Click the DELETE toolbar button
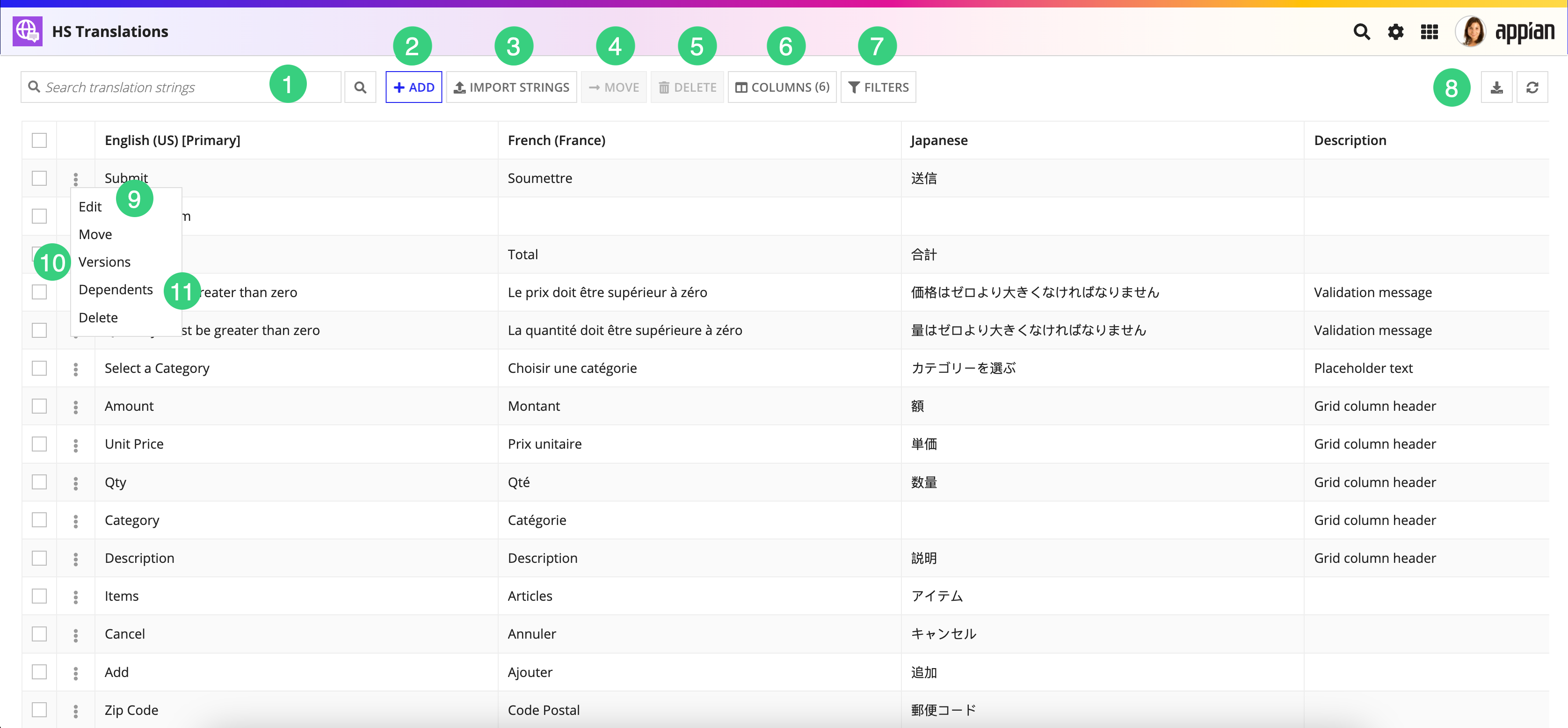 point(687,87)
